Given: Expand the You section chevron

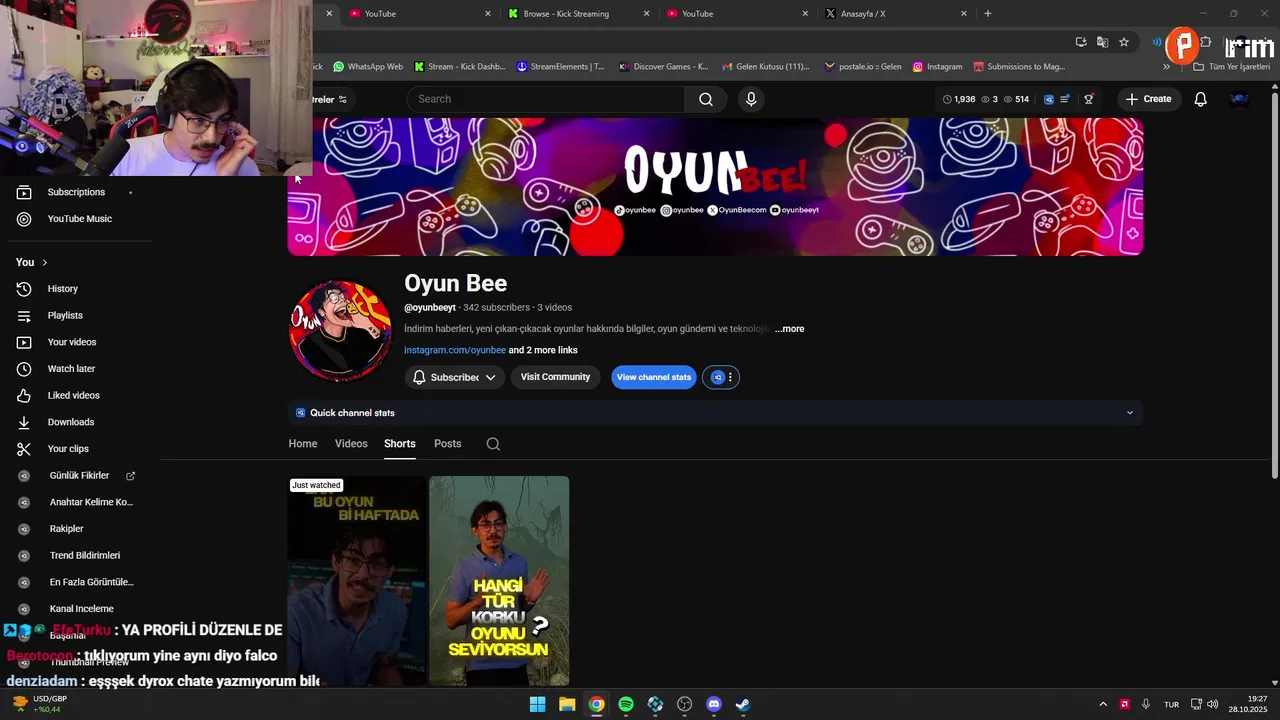Looking at the screenshot, I should point(44,262).
